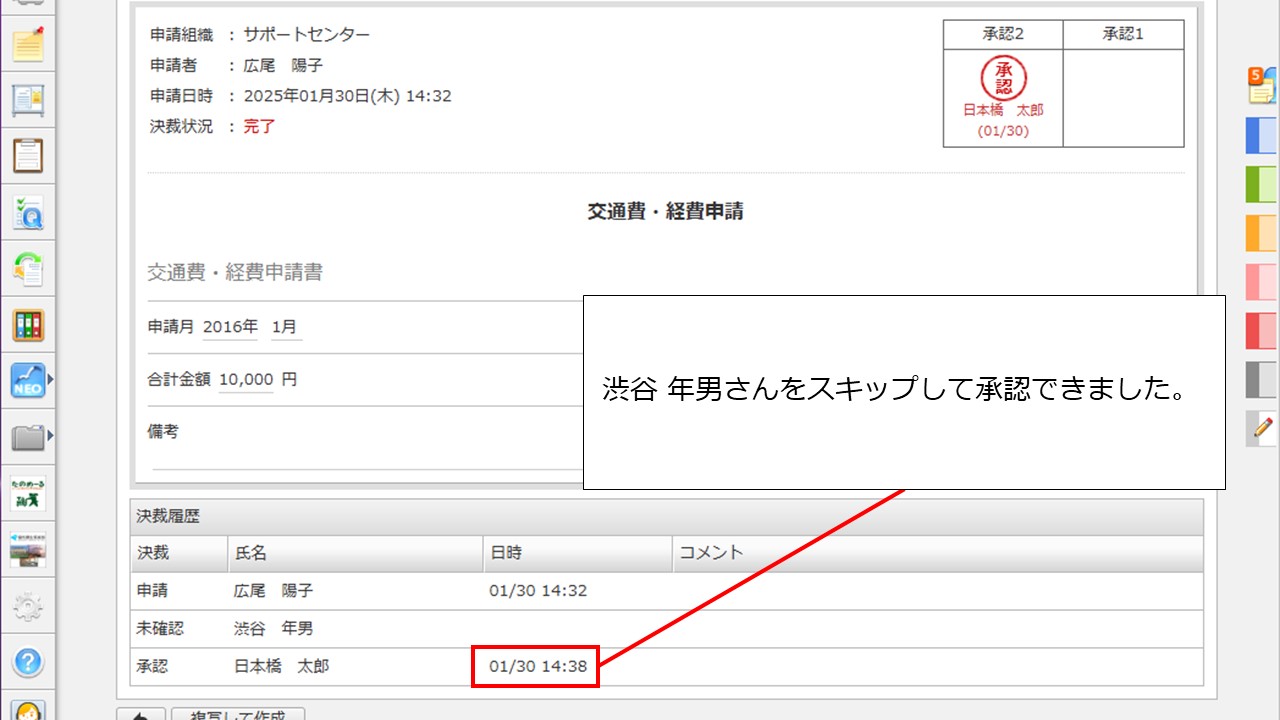
Task: Click the 申請日時 value 2025年01月30日(木) 14:32
Action: (347, 96)
